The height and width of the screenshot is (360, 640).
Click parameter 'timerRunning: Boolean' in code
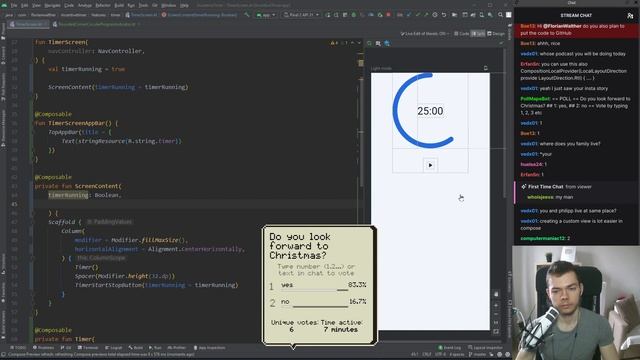[85, 195]
